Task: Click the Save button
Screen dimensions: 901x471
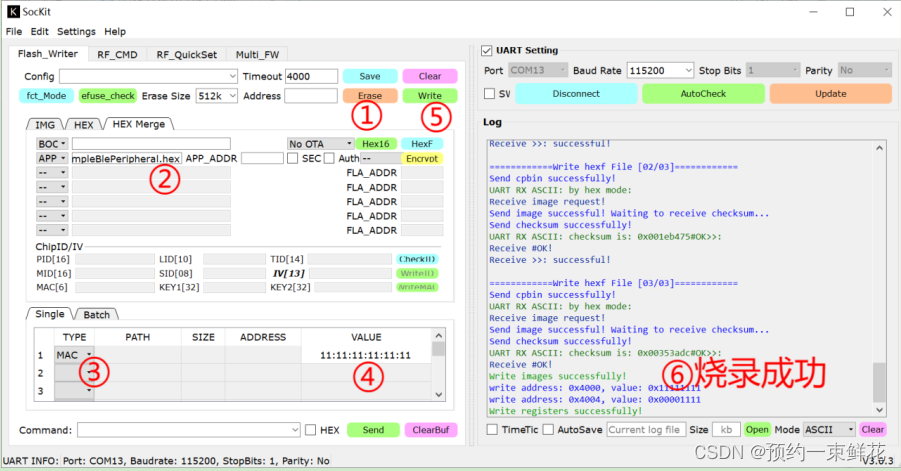Action: pyautogui.click(x=370, y=76)
